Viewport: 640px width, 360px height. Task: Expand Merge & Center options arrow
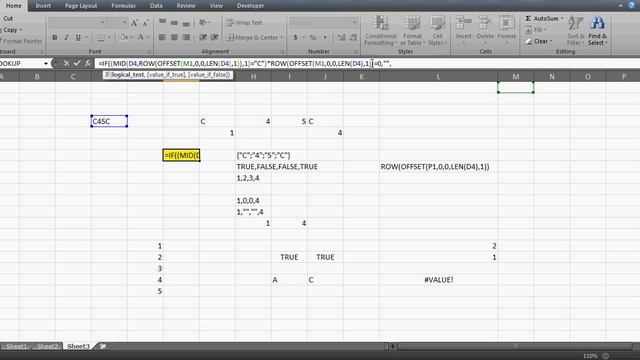282,38
